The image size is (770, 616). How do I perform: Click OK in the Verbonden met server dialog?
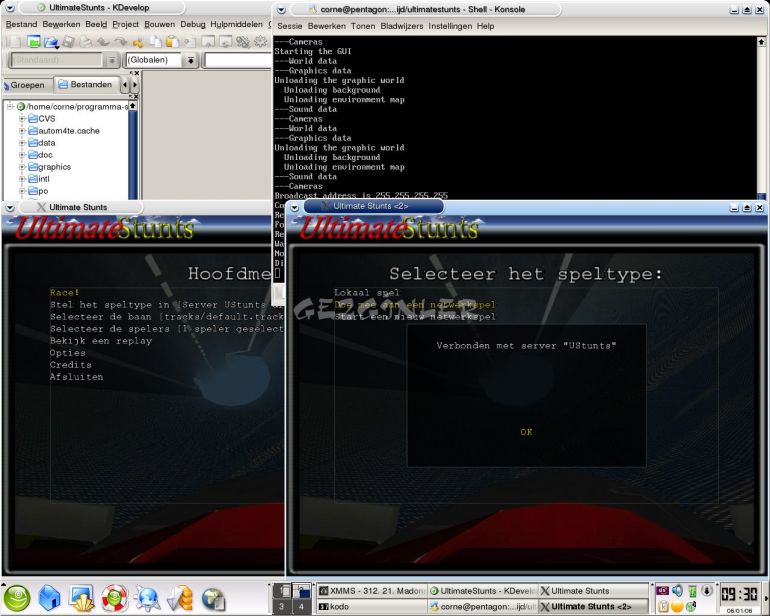coord(526,432)
